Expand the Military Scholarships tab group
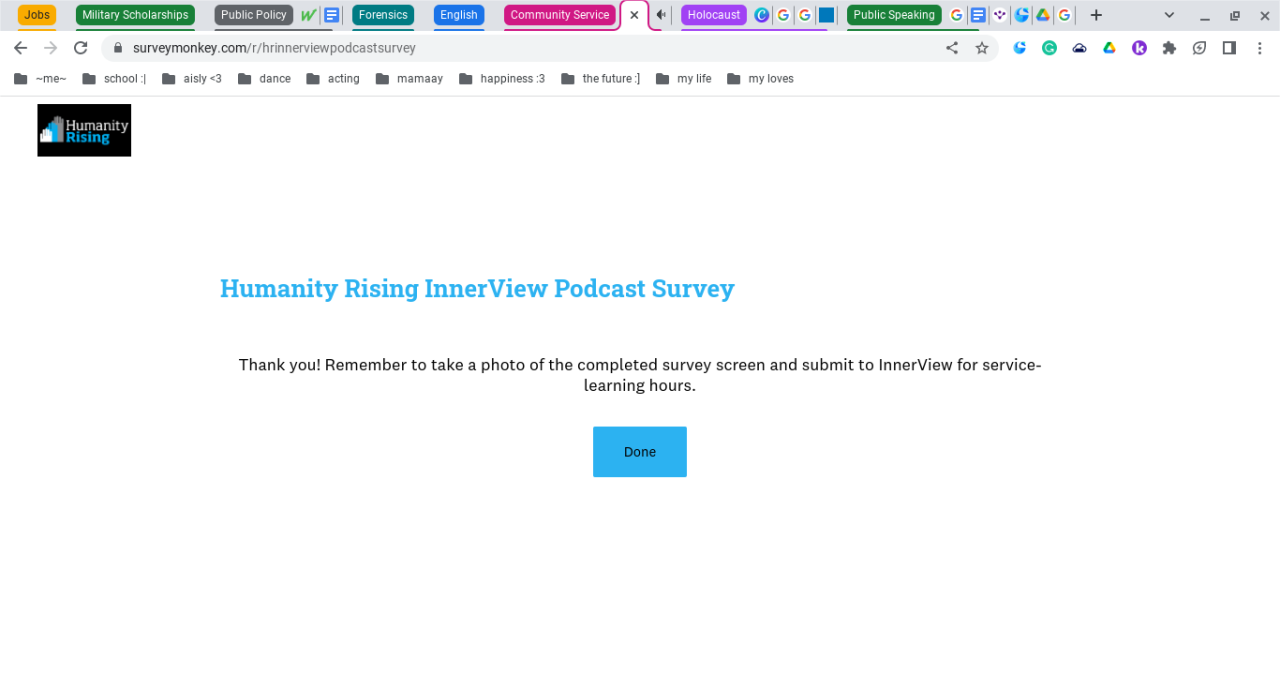This screenshot has width=1280, height=675. pos(135,15)
